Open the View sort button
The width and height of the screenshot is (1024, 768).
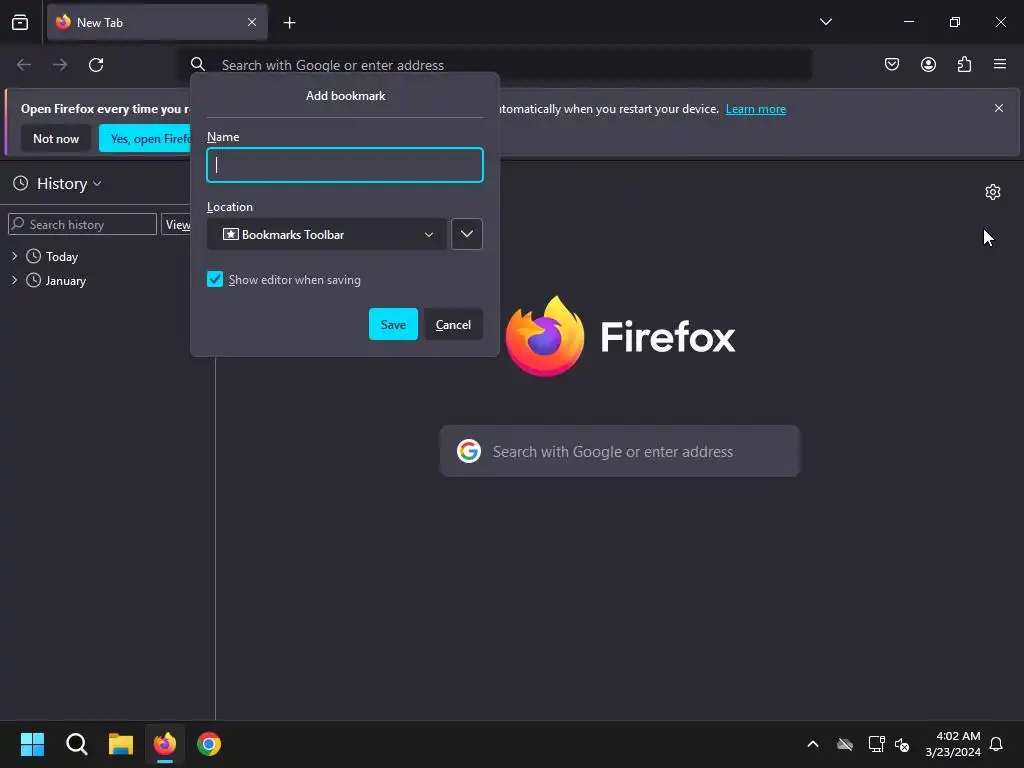tap(176, 224)
